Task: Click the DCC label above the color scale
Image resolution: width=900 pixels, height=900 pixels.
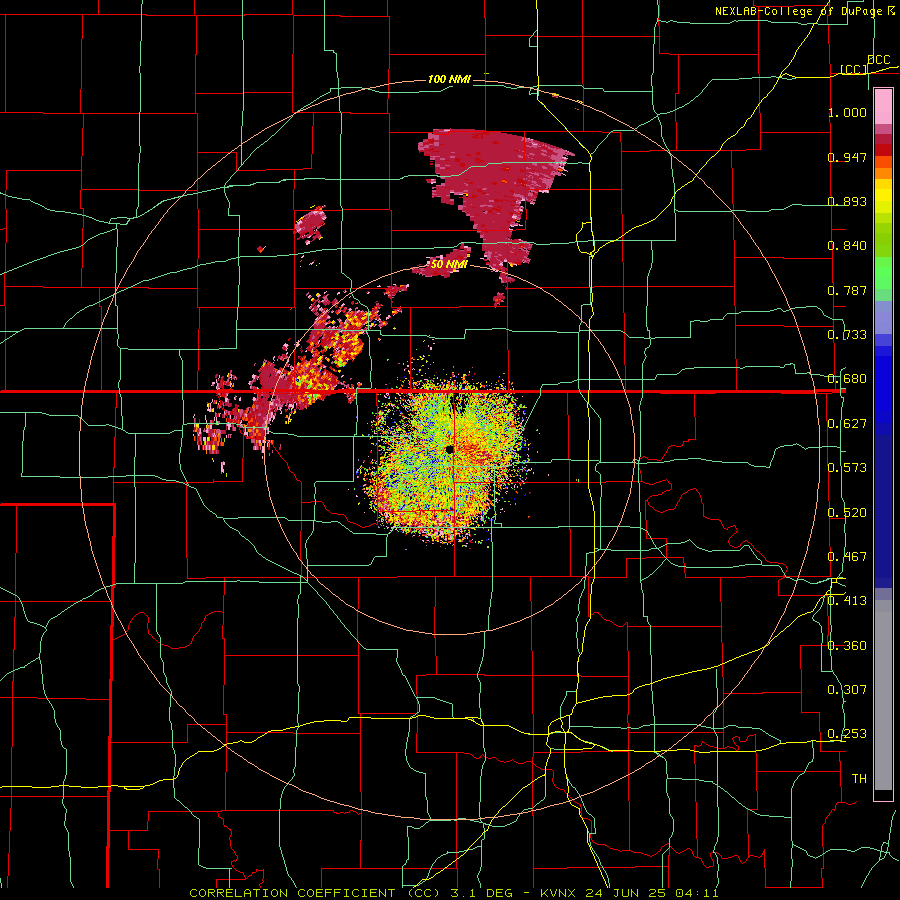Action: pyautogui.click(x=878, y=60)
